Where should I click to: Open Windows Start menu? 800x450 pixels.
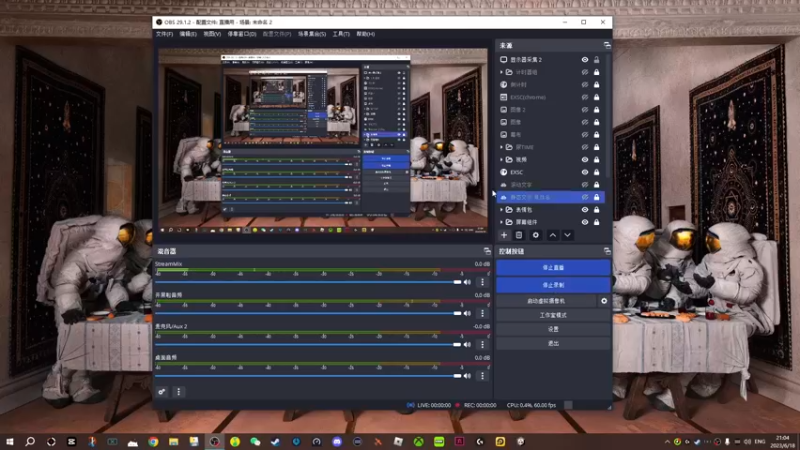10,442
